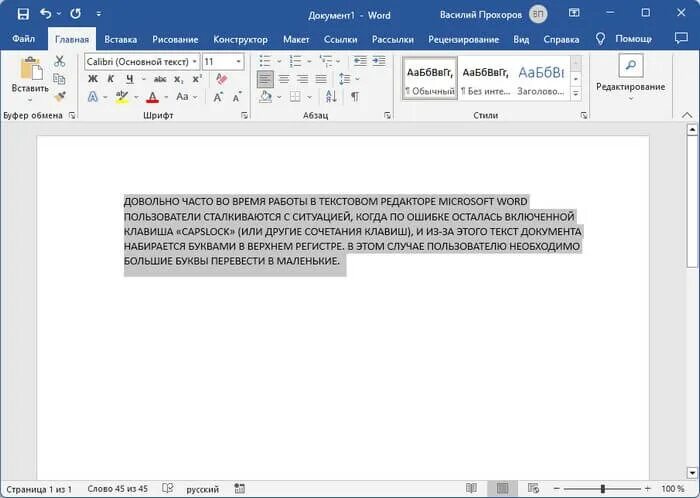Image resolution: width=700 pixels, height=498 pixels.
Task: Apply red font color
Action: (153, 97)
